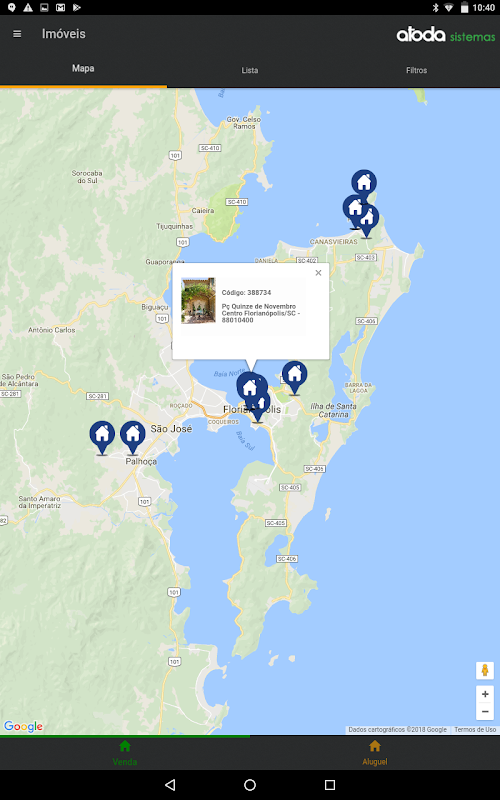Image resolution: width=500 pixels, height=800 pixels.
Task: Select the house pin directly above Palhoça
Action: [133, 437]
